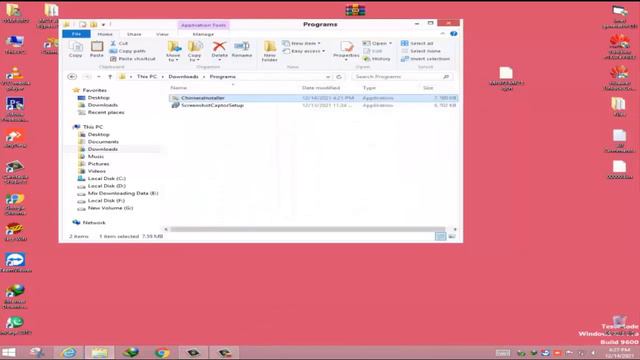Screen dimensions: 640x360
Task: Click the Downloads breadcrumb in address bar
Action: point(183,77)
